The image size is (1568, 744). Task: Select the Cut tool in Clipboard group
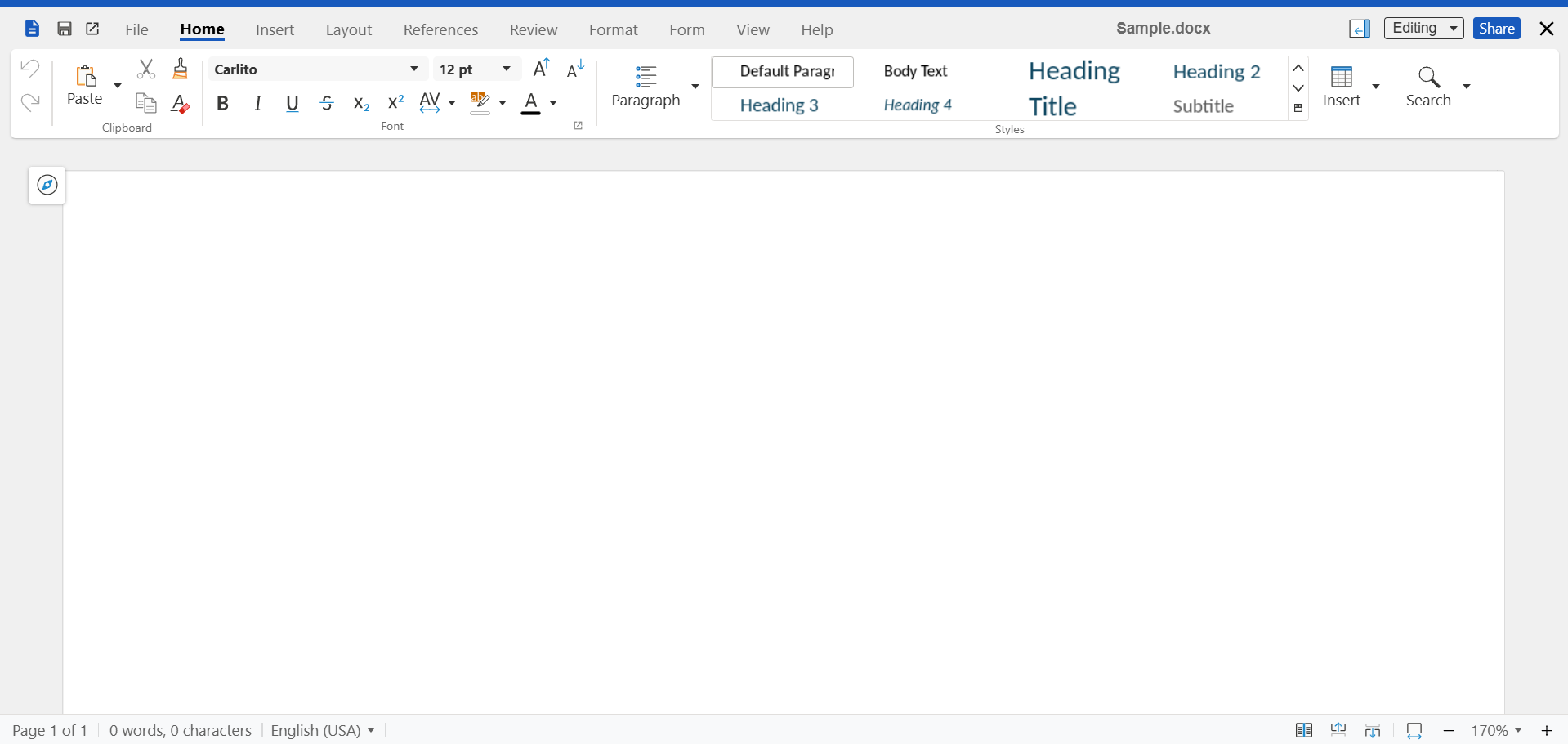(x=146, y=68)
